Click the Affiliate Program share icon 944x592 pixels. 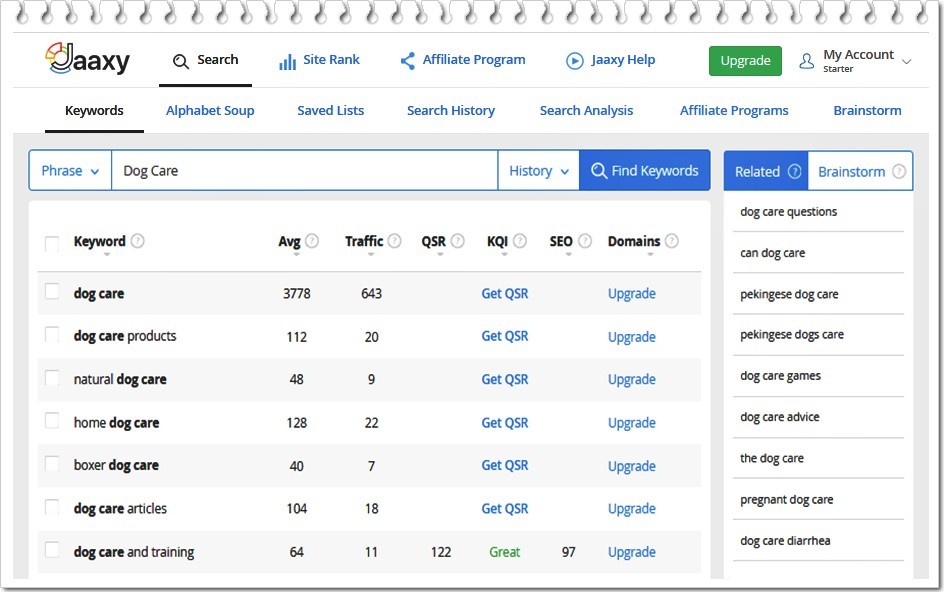[x=408, y=60]
